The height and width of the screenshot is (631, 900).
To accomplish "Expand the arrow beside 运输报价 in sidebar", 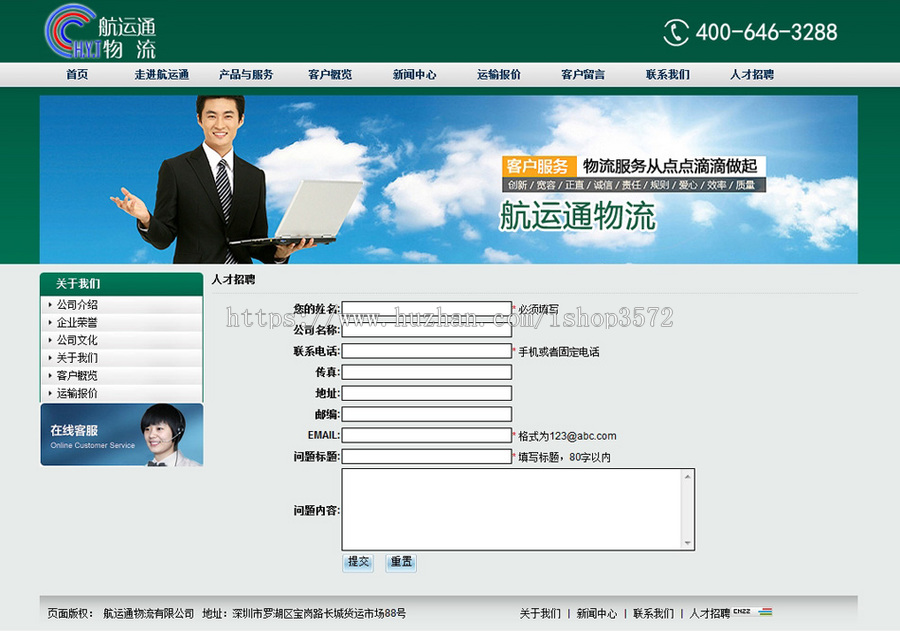I will coord(48,392).
